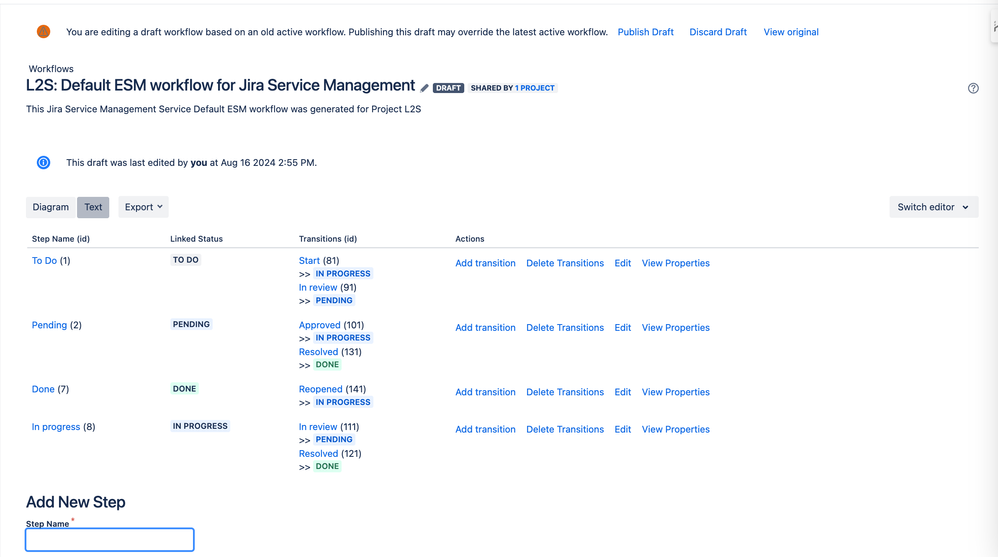Click the Step Name (id) column header
This screenshot has height=557, width=998.
pos(61,239)
